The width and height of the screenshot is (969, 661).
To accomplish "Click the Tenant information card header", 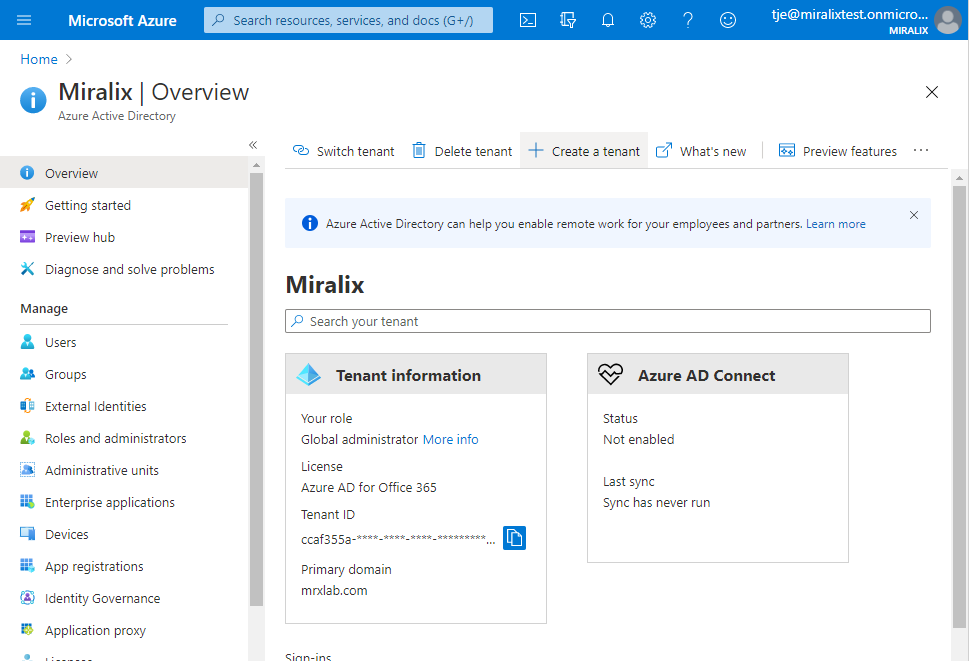I will [416, 374].
